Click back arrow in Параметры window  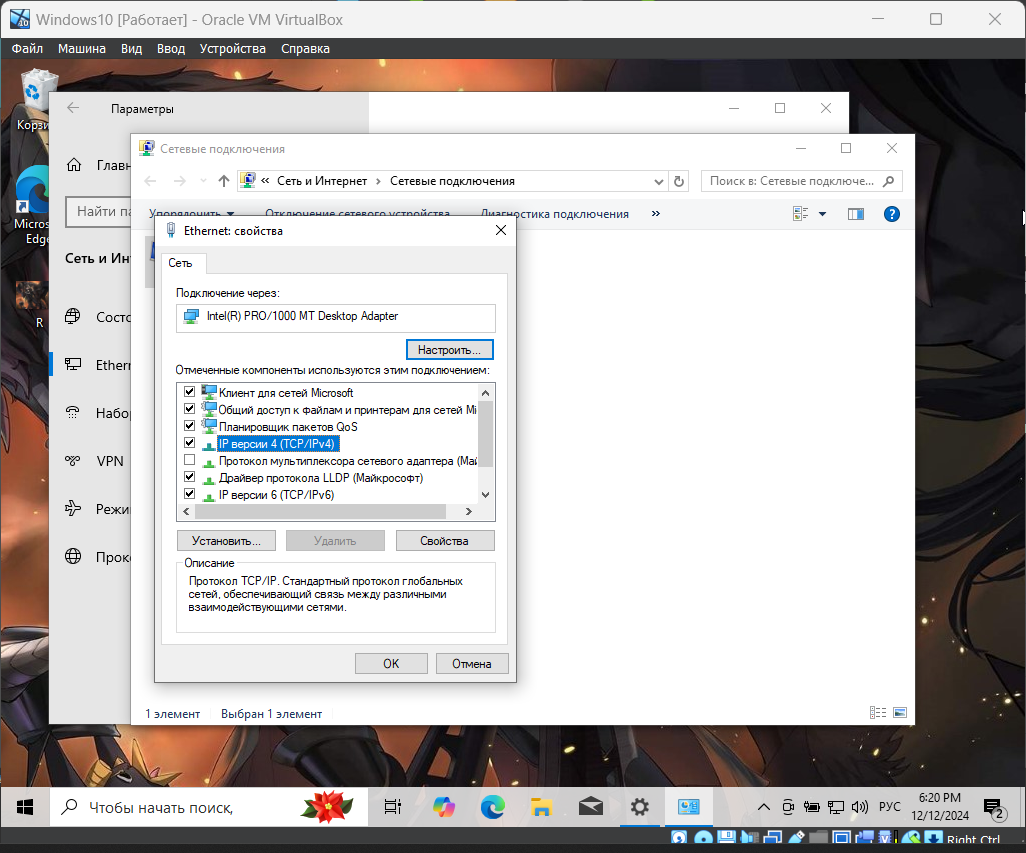[73, 108]
